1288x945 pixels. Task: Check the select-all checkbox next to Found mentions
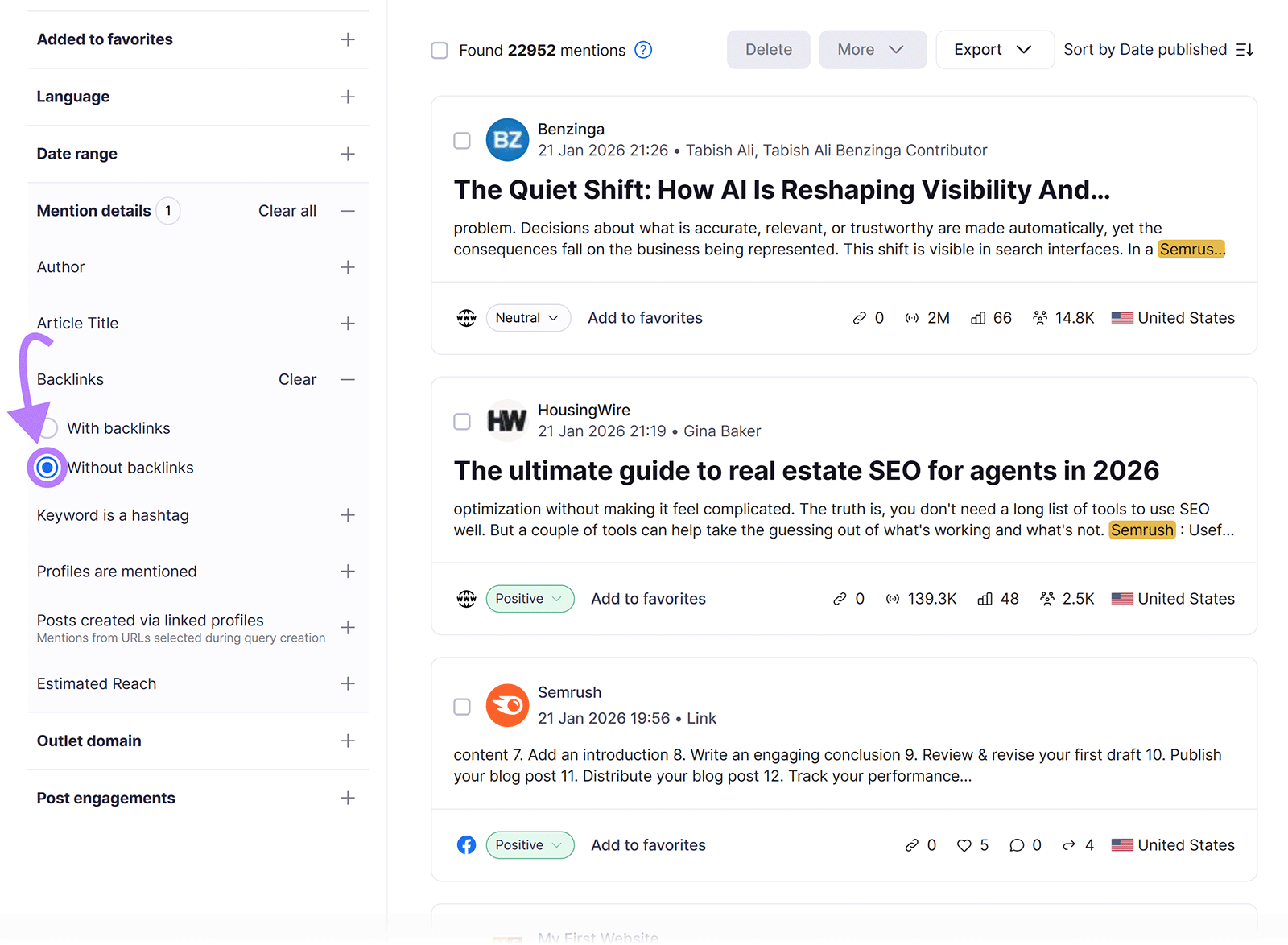point(440,50)
